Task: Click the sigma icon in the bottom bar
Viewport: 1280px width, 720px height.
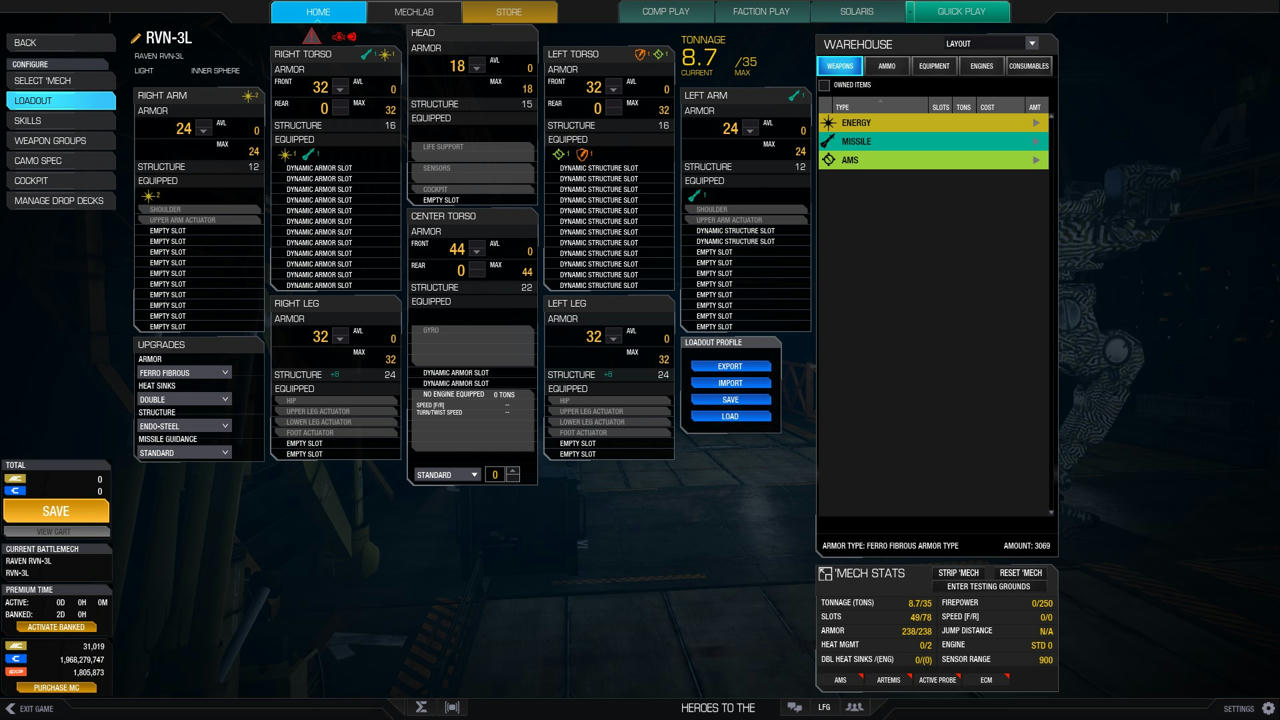Action: pyautogui.click(x=422, y=707)
